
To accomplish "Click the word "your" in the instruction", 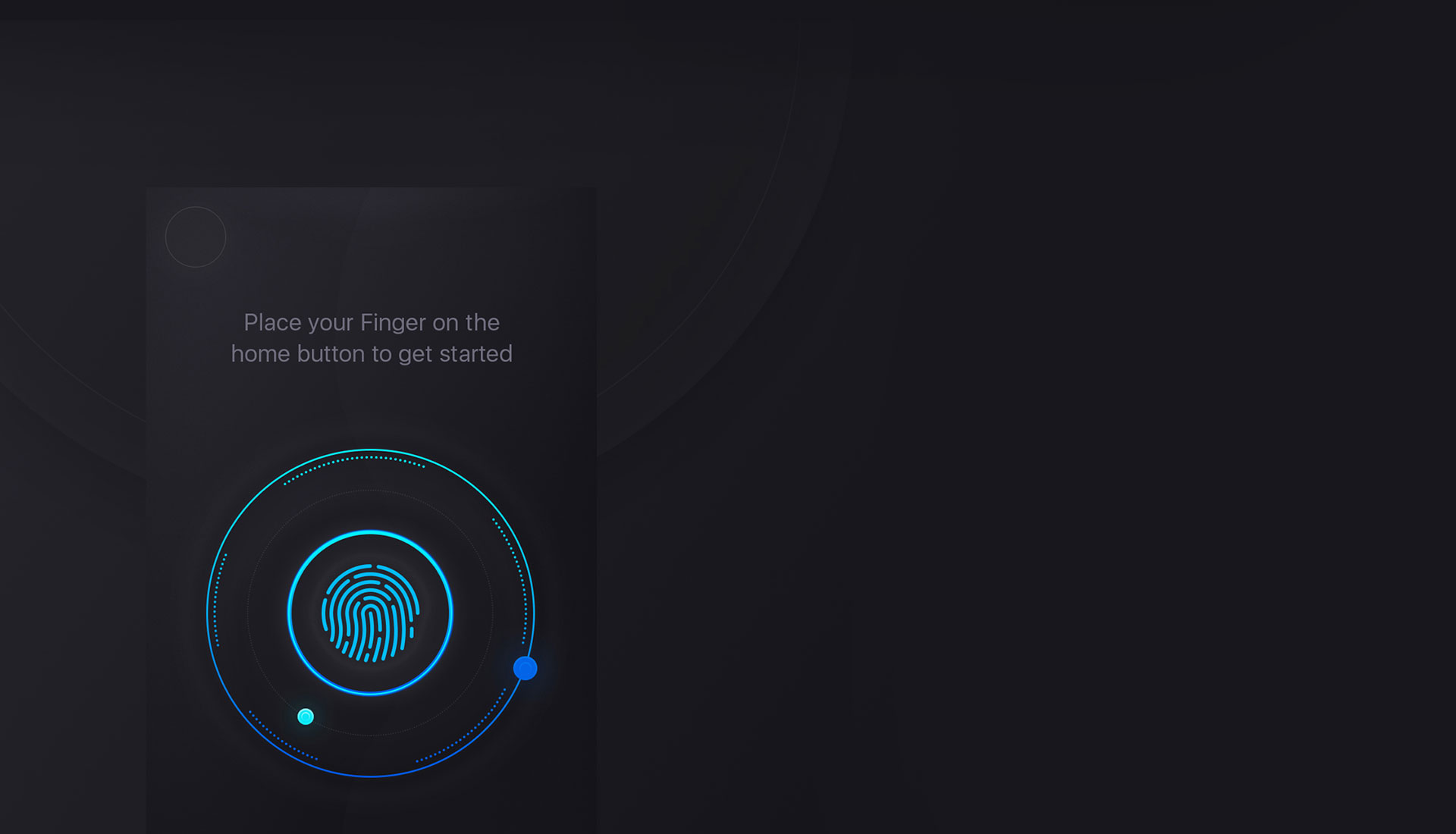I will 331,325.
